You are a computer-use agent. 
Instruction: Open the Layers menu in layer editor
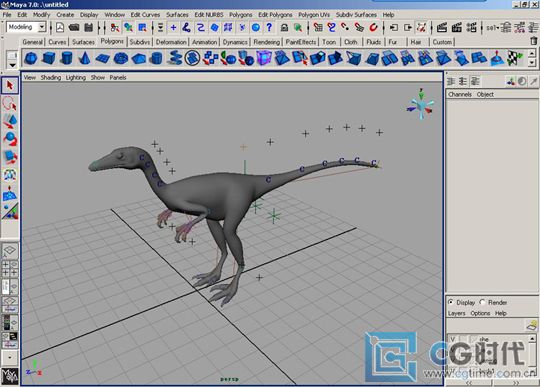(457, 313)
